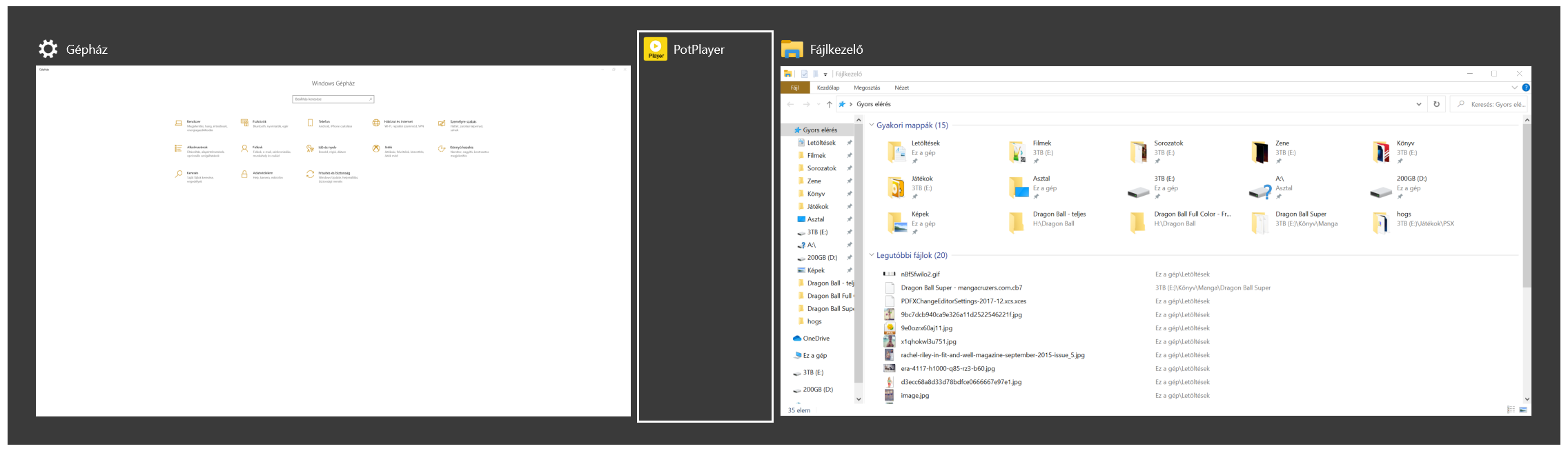
Task: Select Dragon Ball Super - mangacruzers.com.cb7 file
Action: [961, 288]
